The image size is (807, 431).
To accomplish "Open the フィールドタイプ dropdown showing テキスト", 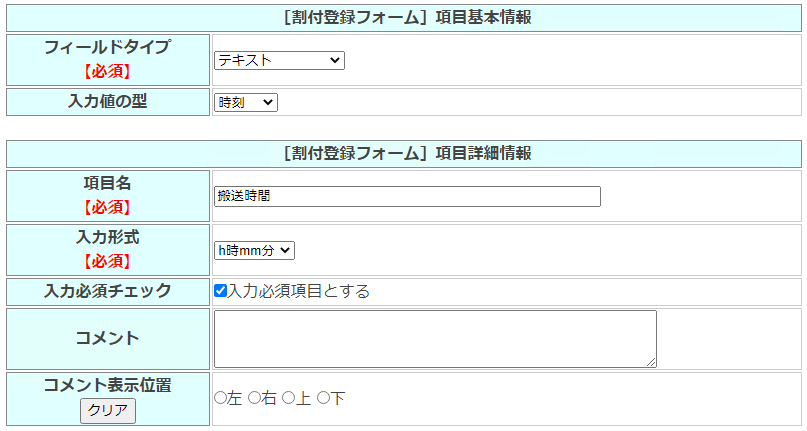I will click(x=279, y=61).
